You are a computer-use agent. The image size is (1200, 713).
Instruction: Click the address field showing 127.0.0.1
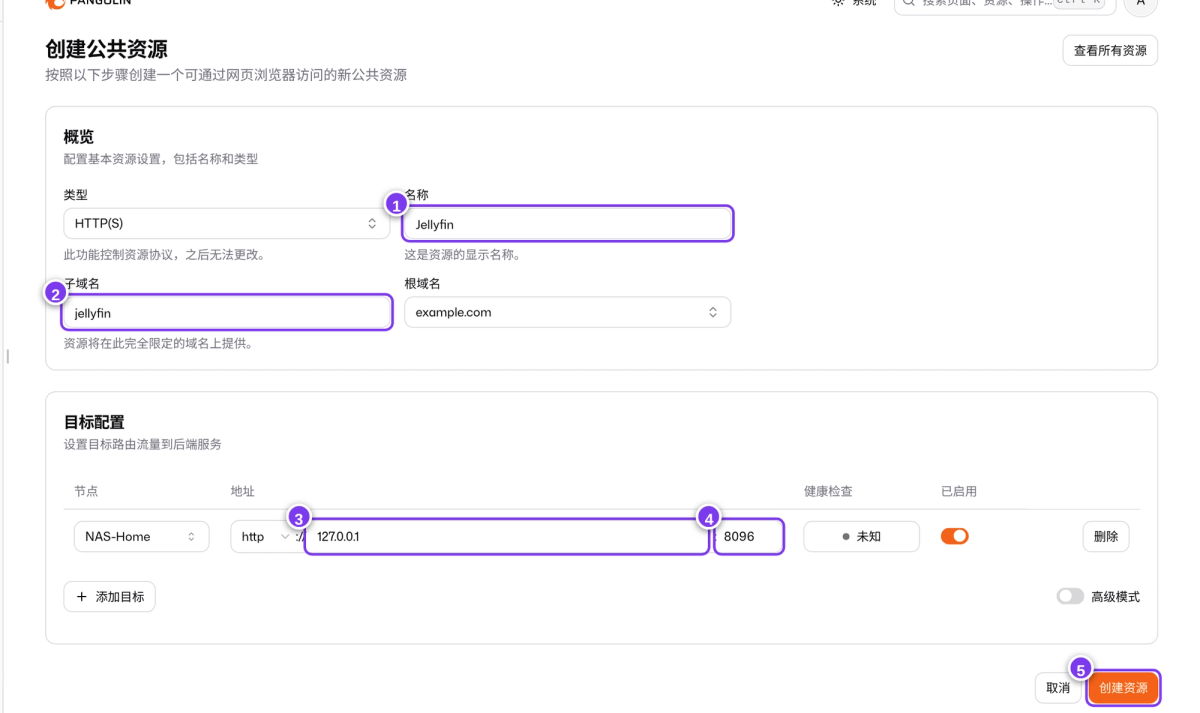coord(507,536)
